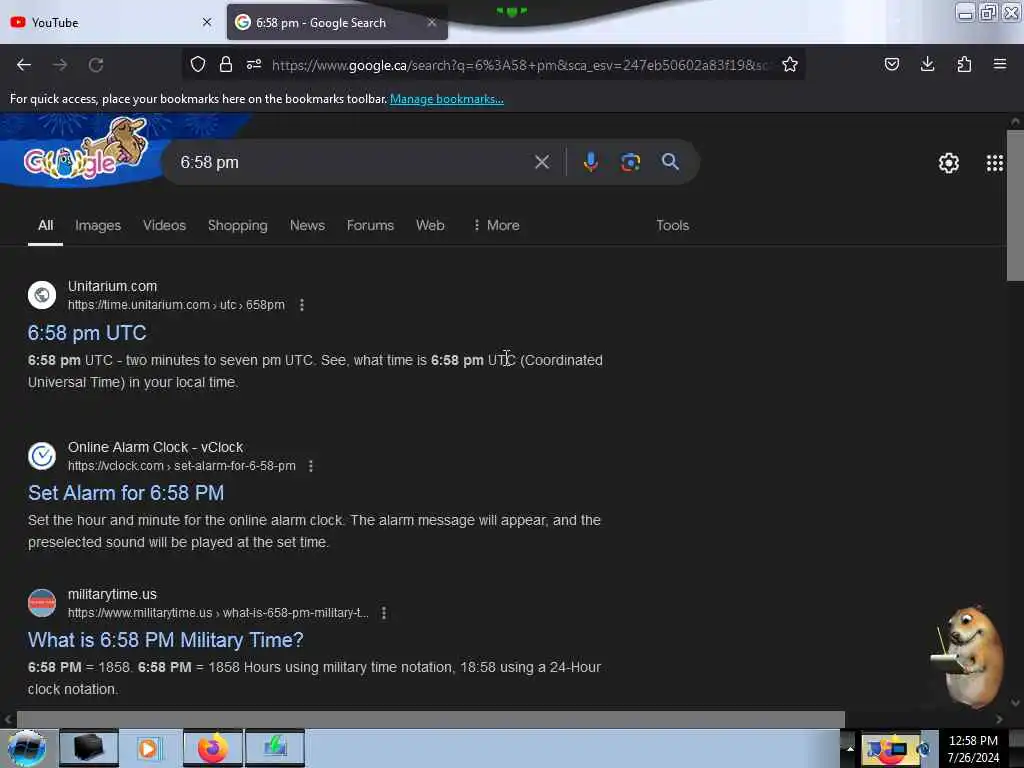
Task: Select the All results tab
Action: (45, 225)
